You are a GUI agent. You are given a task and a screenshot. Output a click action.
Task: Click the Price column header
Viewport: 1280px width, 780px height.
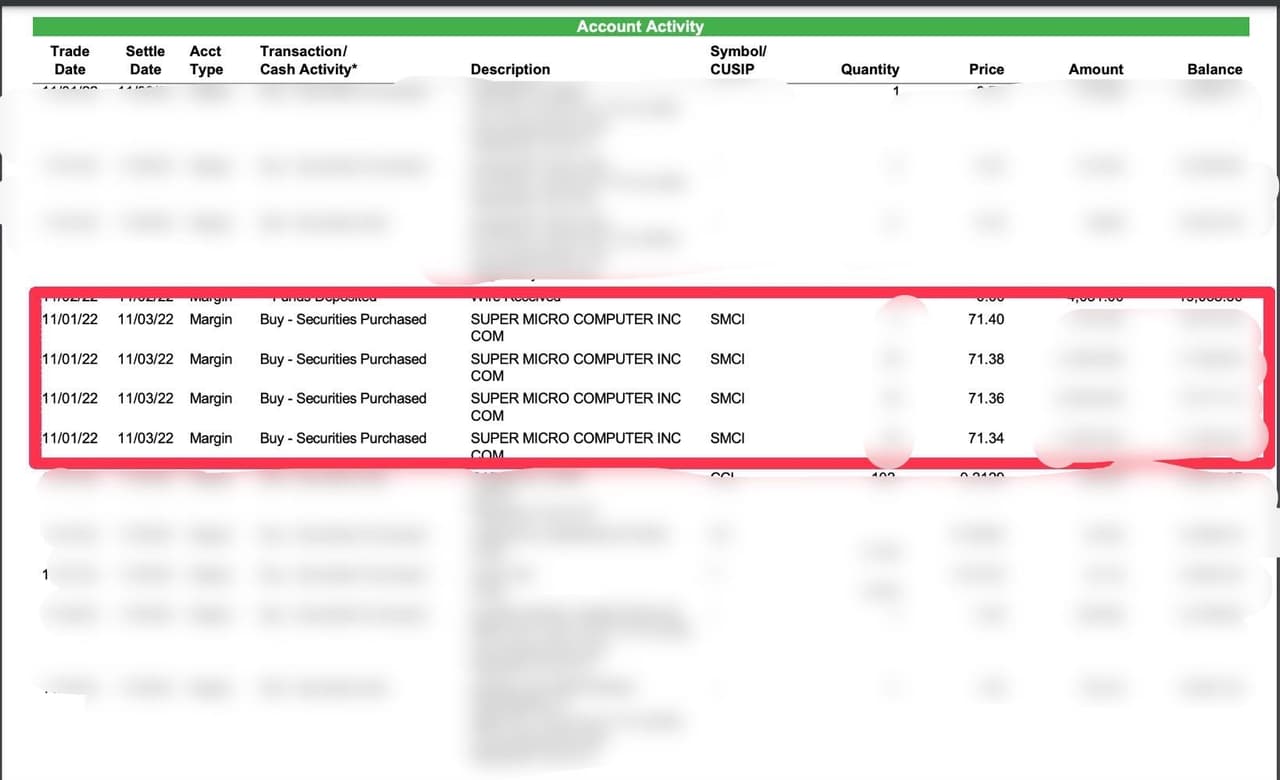coord(986,69)
